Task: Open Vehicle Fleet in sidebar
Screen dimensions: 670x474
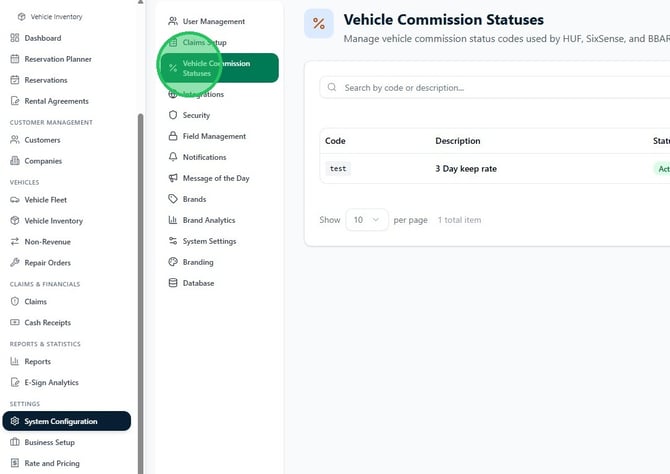Action: [45, 200]
